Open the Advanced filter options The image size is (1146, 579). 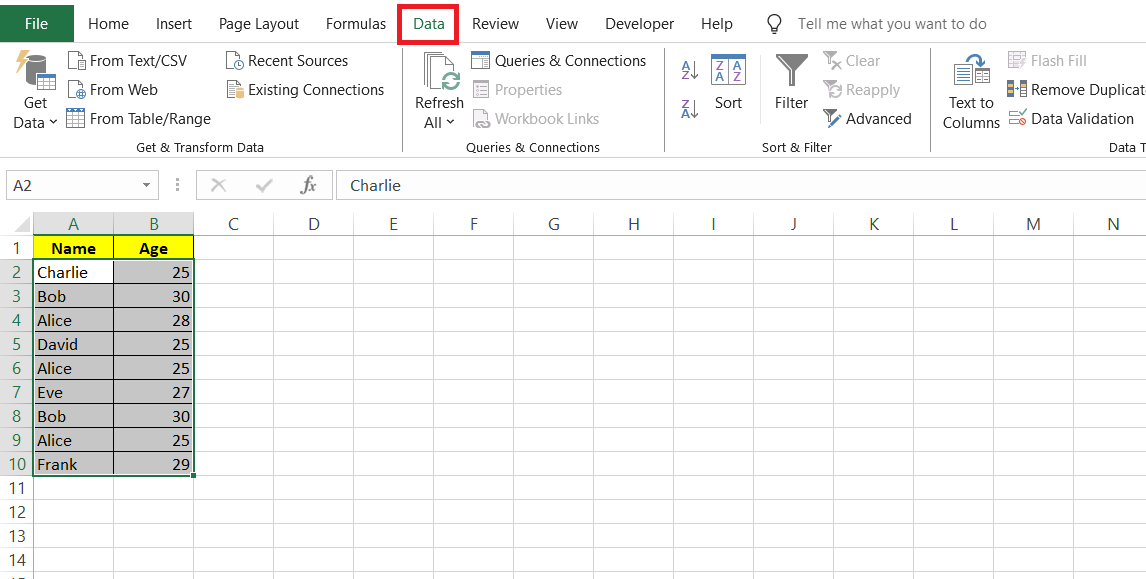point(867,118)
